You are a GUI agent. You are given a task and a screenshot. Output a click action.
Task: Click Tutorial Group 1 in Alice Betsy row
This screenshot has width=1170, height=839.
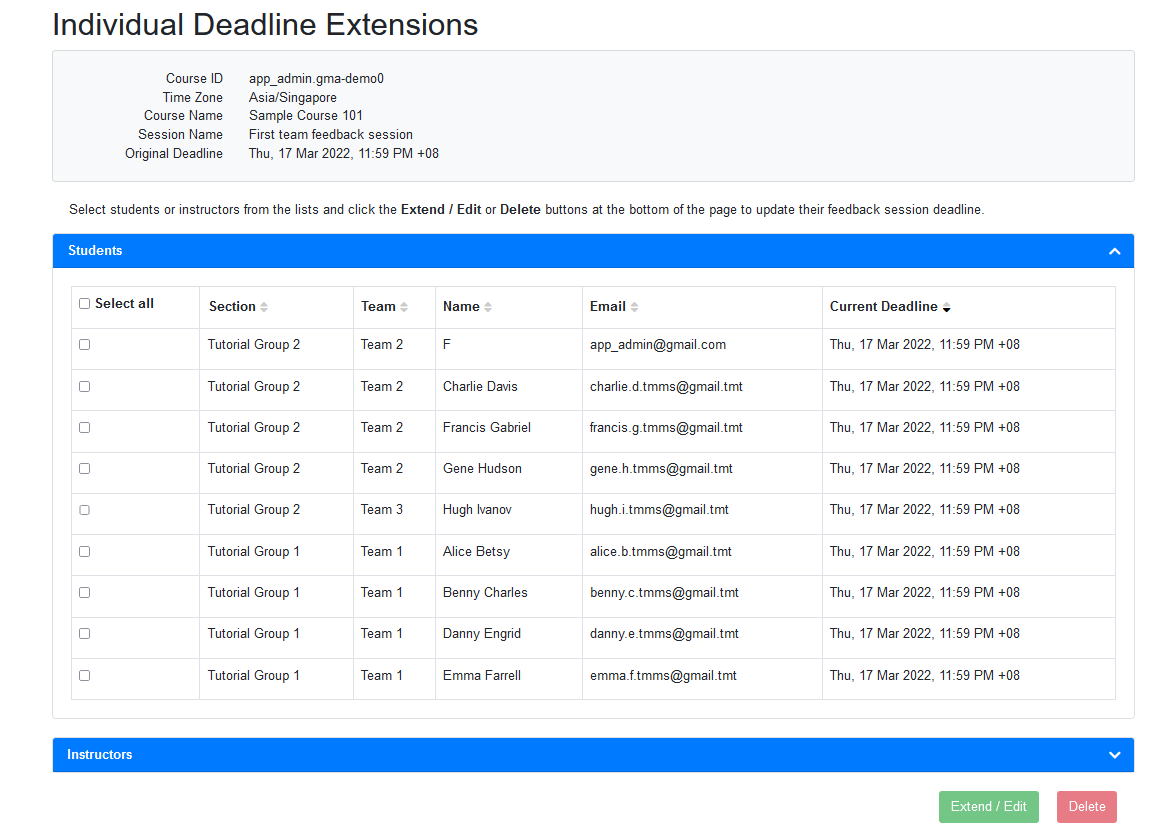[254, 552]
